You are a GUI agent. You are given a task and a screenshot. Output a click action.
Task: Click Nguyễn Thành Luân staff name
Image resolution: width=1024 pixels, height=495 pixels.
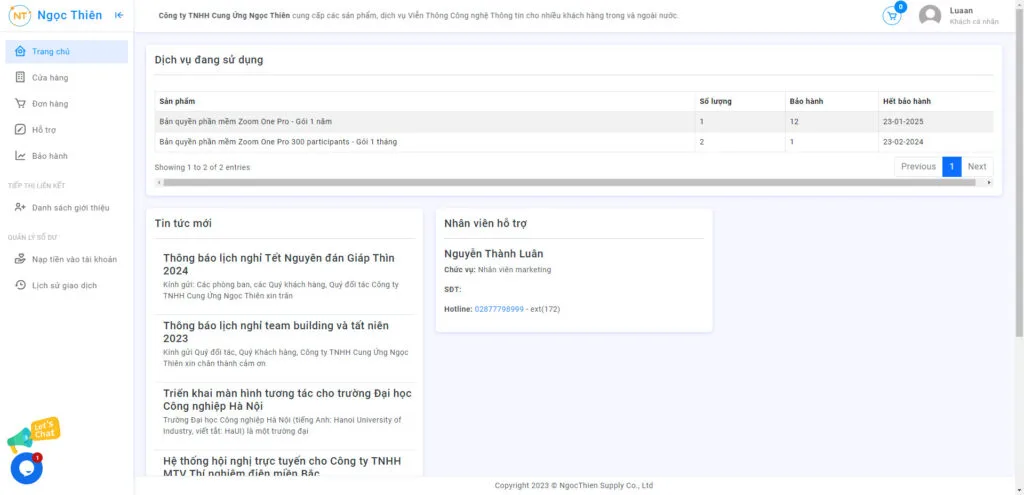point(494,254)
